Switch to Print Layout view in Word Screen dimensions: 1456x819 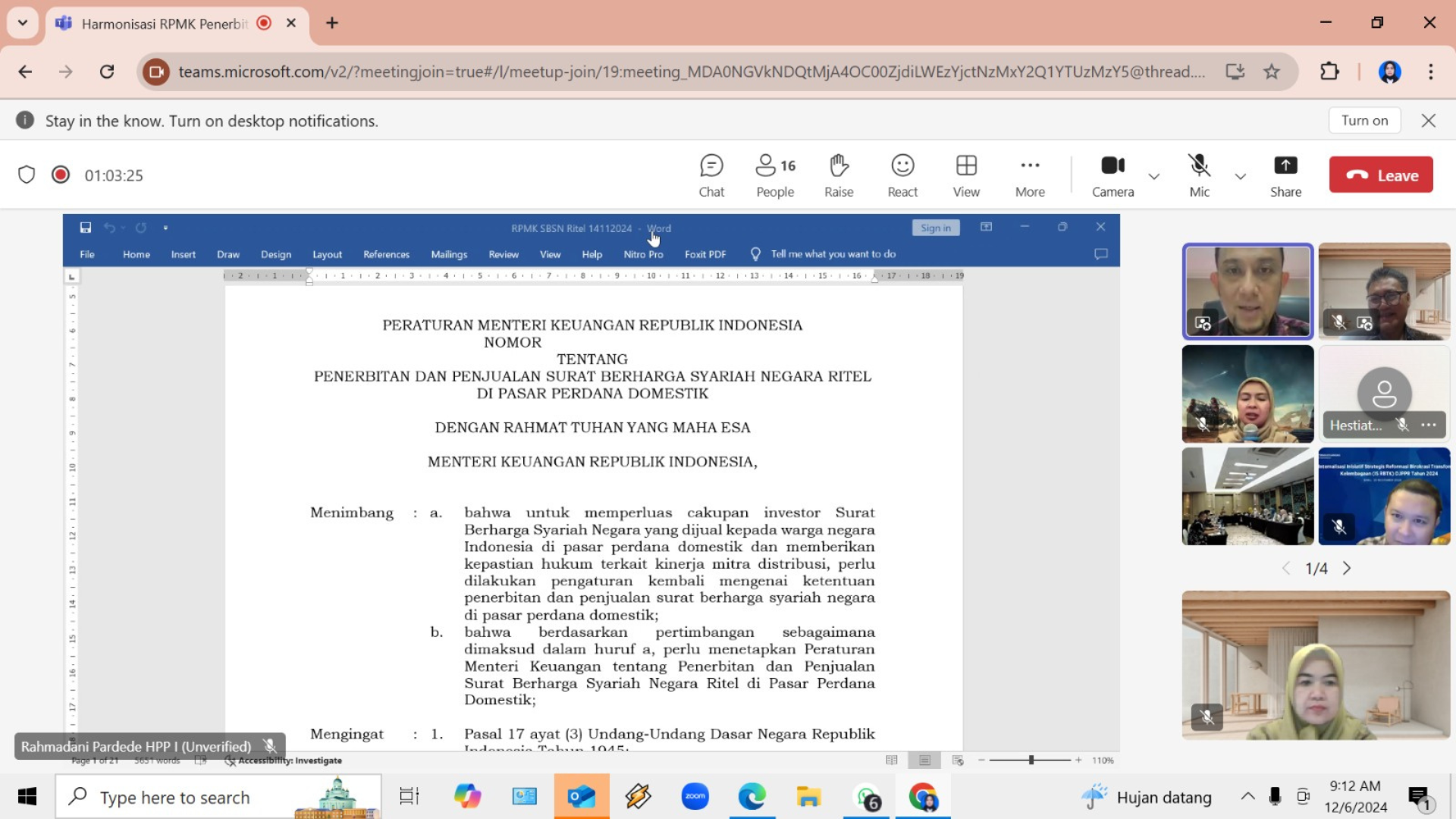(924, 760)
